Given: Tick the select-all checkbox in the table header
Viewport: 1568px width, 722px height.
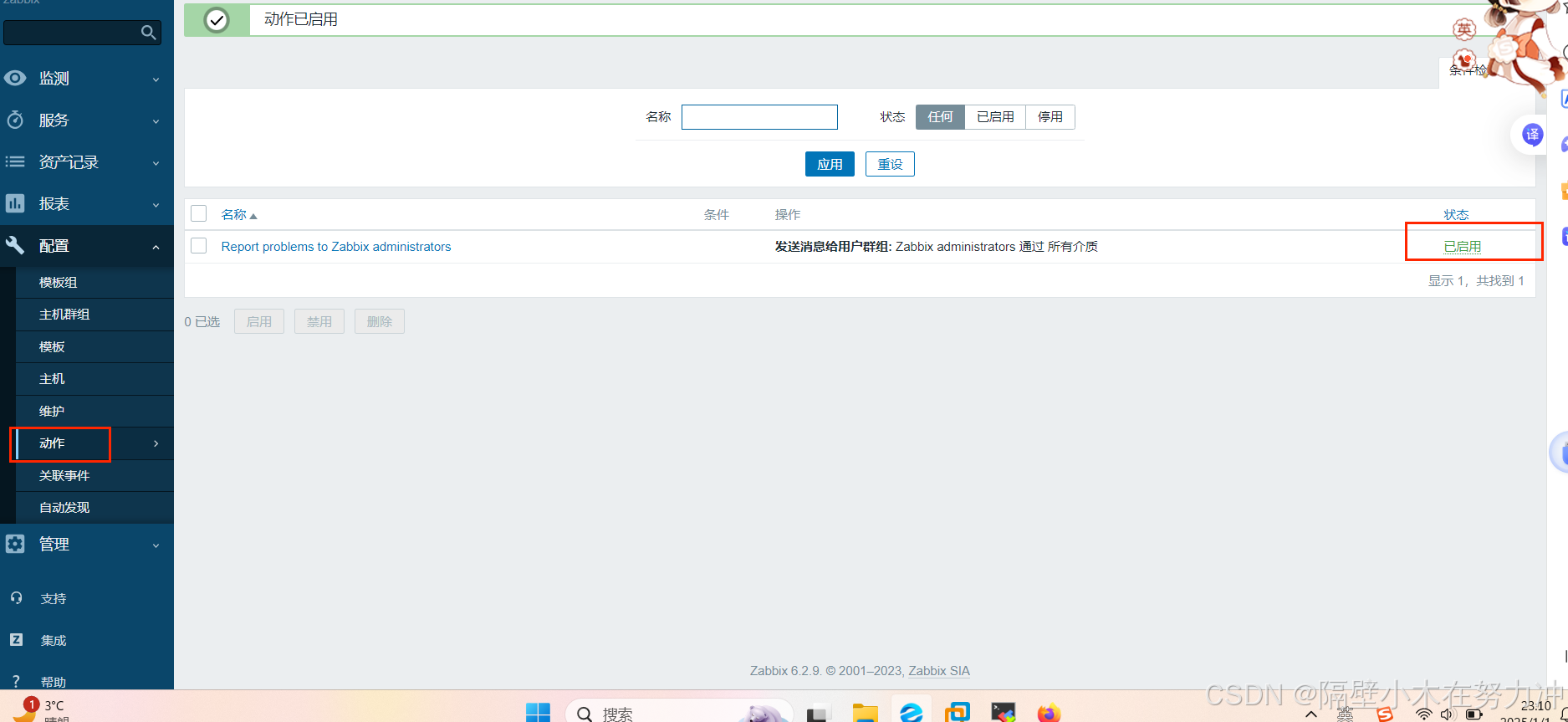Looking at the screenshot, I should click(199, 213).
